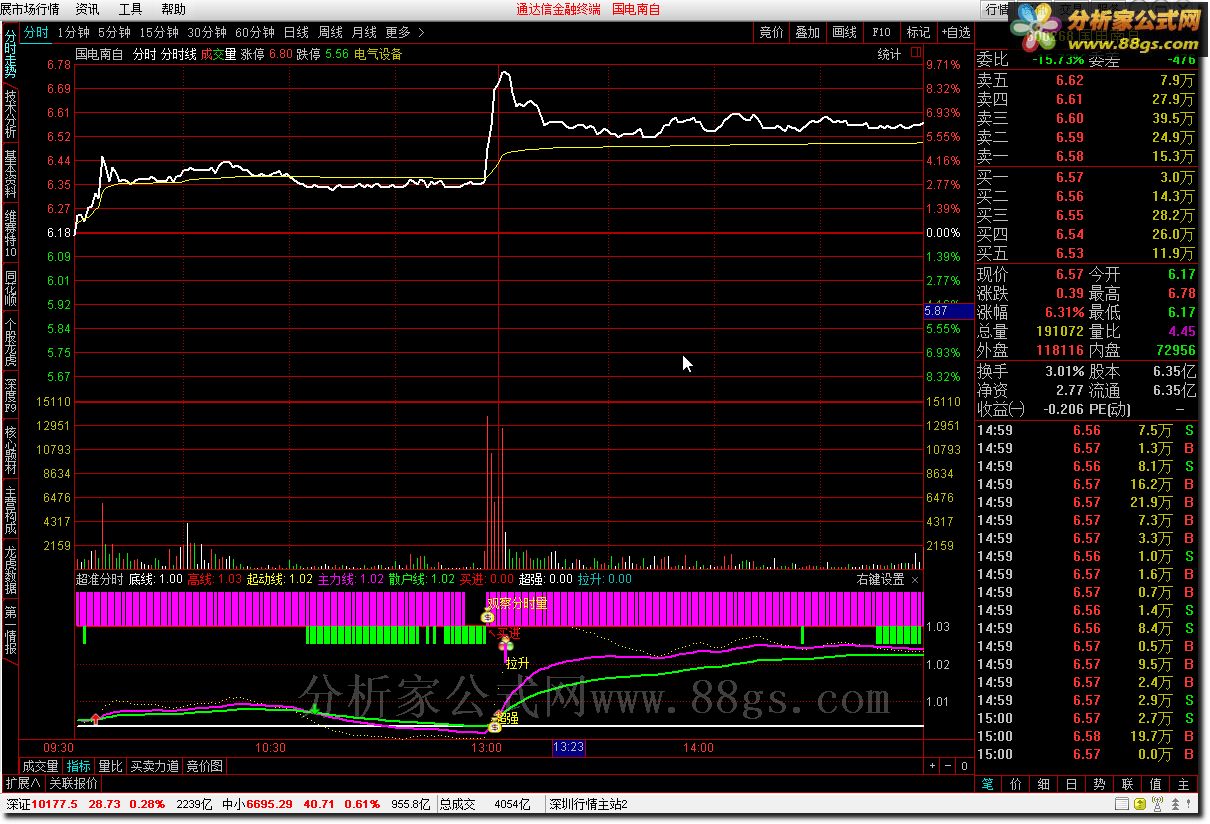The image size is (1210, 824).
Task: Click the 深圳行情主站2 status entry
Action: click(x=587, y=804)
